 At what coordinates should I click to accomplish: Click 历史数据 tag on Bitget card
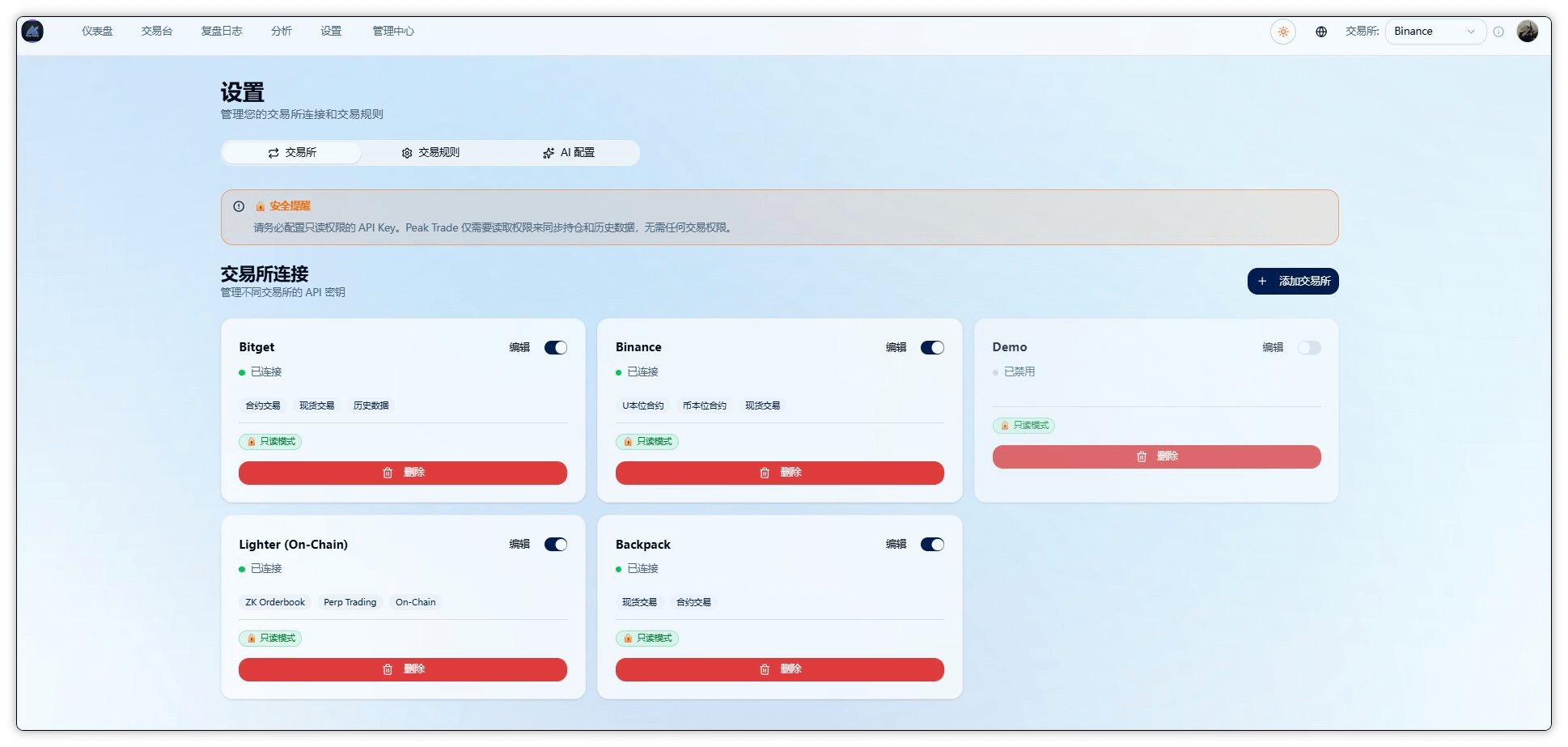371,405
